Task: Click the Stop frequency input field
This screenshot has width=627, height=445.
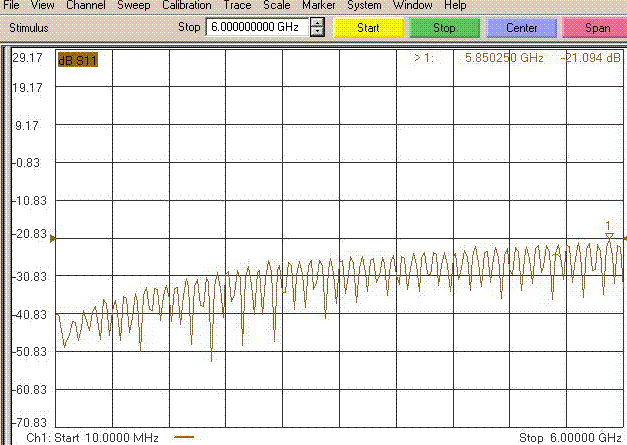Action: pyautogui.click(x=257, y=27)
